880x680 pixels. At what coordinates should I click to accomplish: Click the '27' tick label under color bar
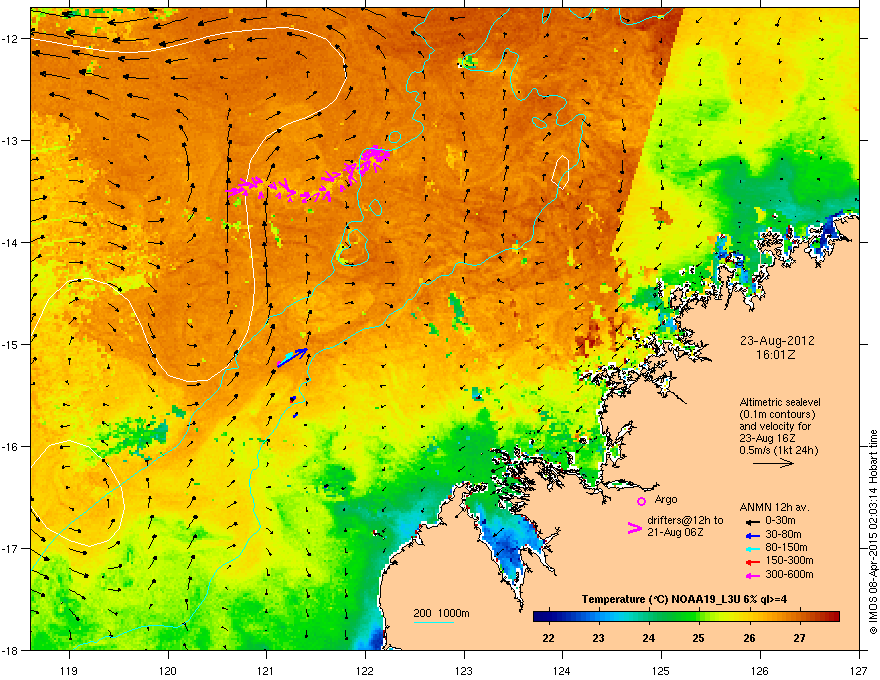point(799,638)
